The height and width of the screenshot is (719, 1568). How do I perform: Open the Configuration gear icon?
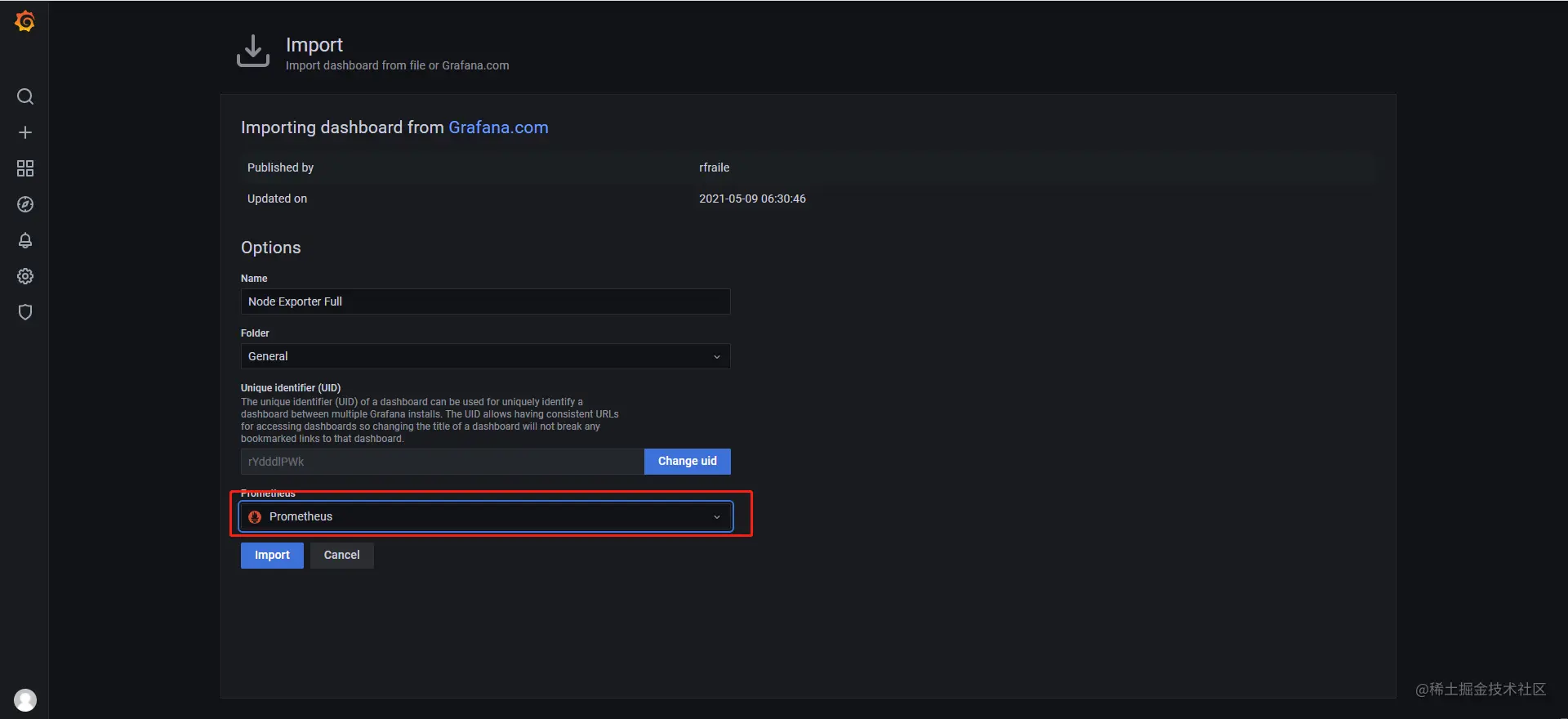tap(25, 276)
